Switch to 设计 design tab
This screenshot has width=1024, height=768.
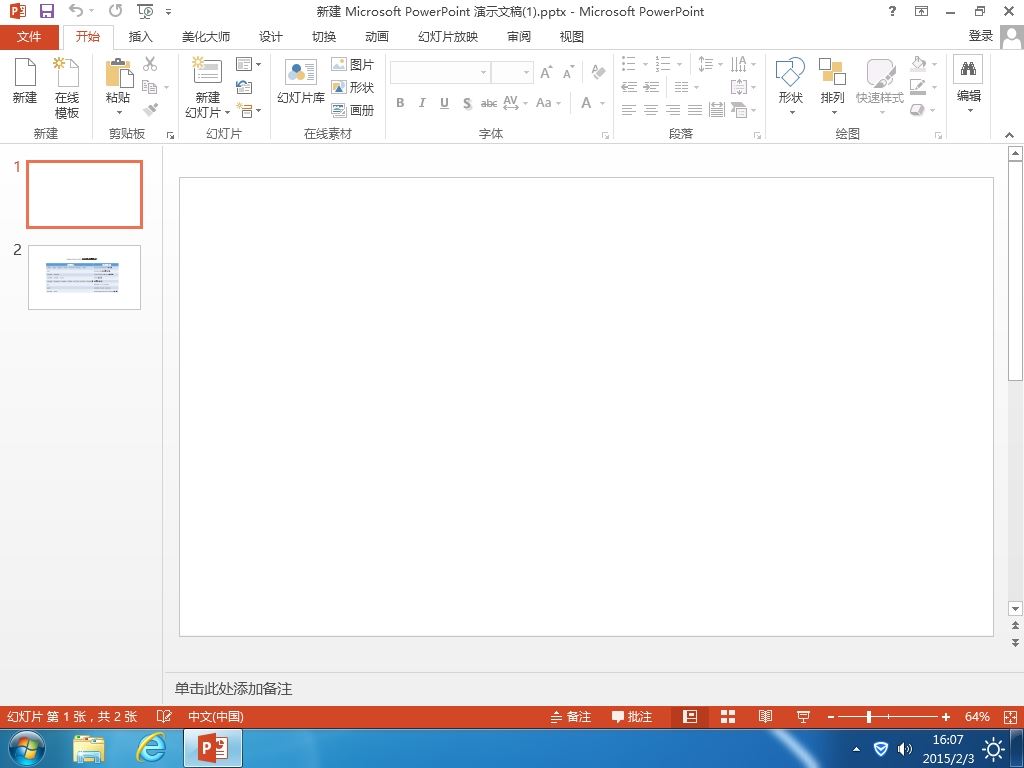pyautogui.click(x=270, y=37)
